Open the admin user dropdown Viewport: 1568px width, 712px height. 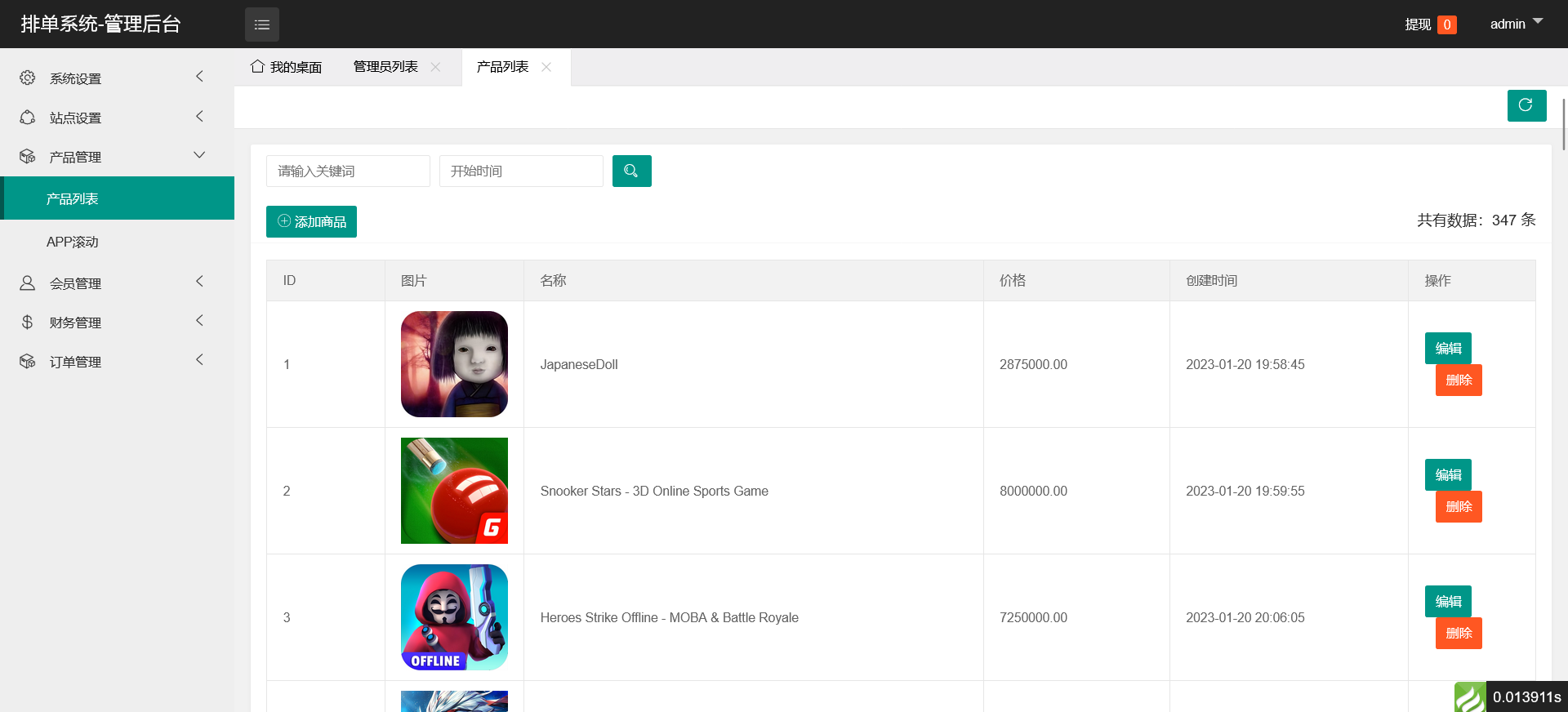tap(1516, 24)
